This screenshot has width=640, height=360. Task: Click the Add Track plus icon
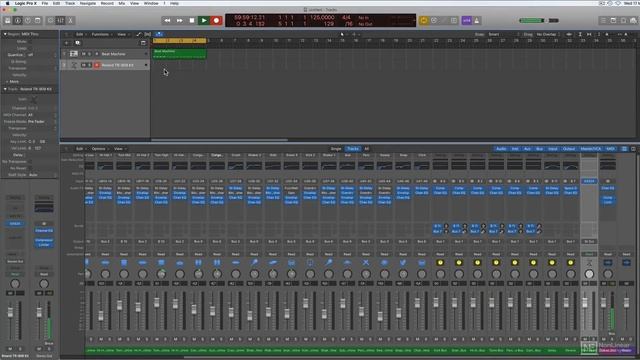(67, 43)
